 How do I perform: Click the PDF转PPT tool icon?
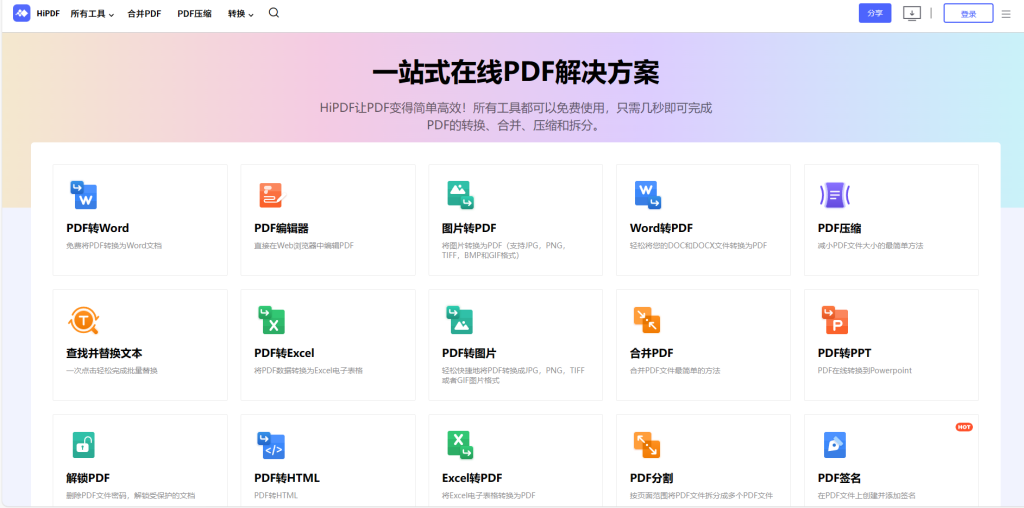point(835,320)
